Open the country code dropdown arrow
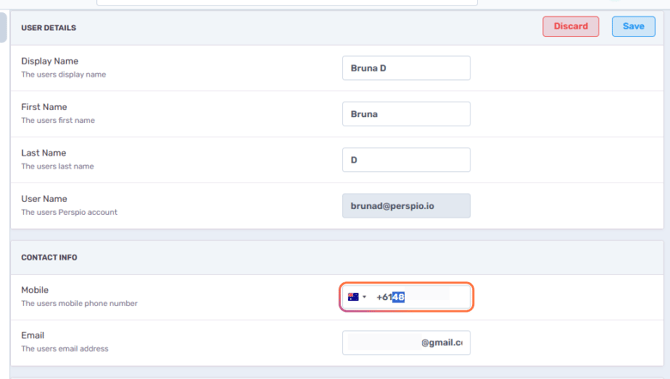 364,297
